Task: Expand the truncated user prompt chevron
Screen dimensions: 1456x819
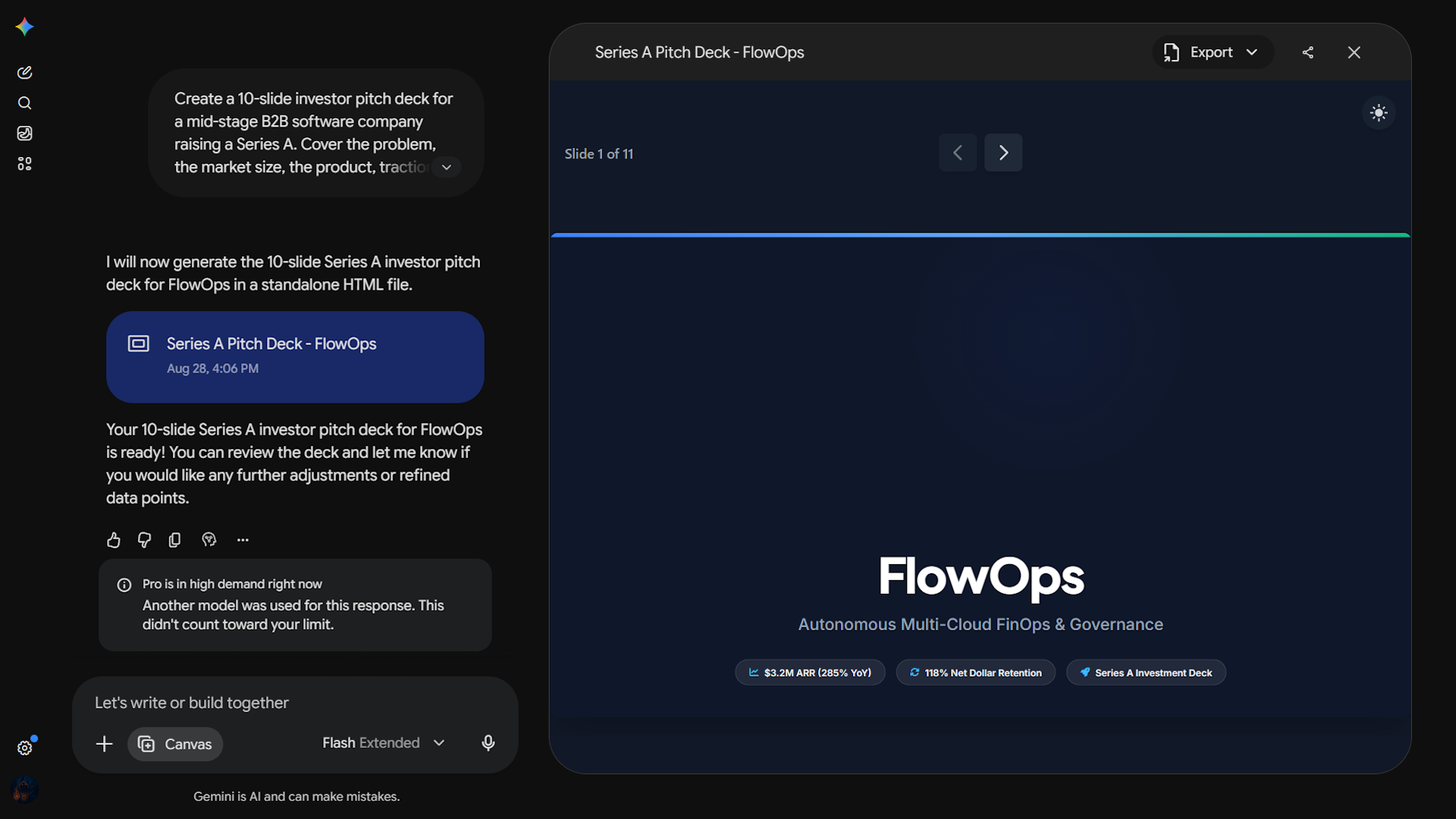Action: point(447,167)
